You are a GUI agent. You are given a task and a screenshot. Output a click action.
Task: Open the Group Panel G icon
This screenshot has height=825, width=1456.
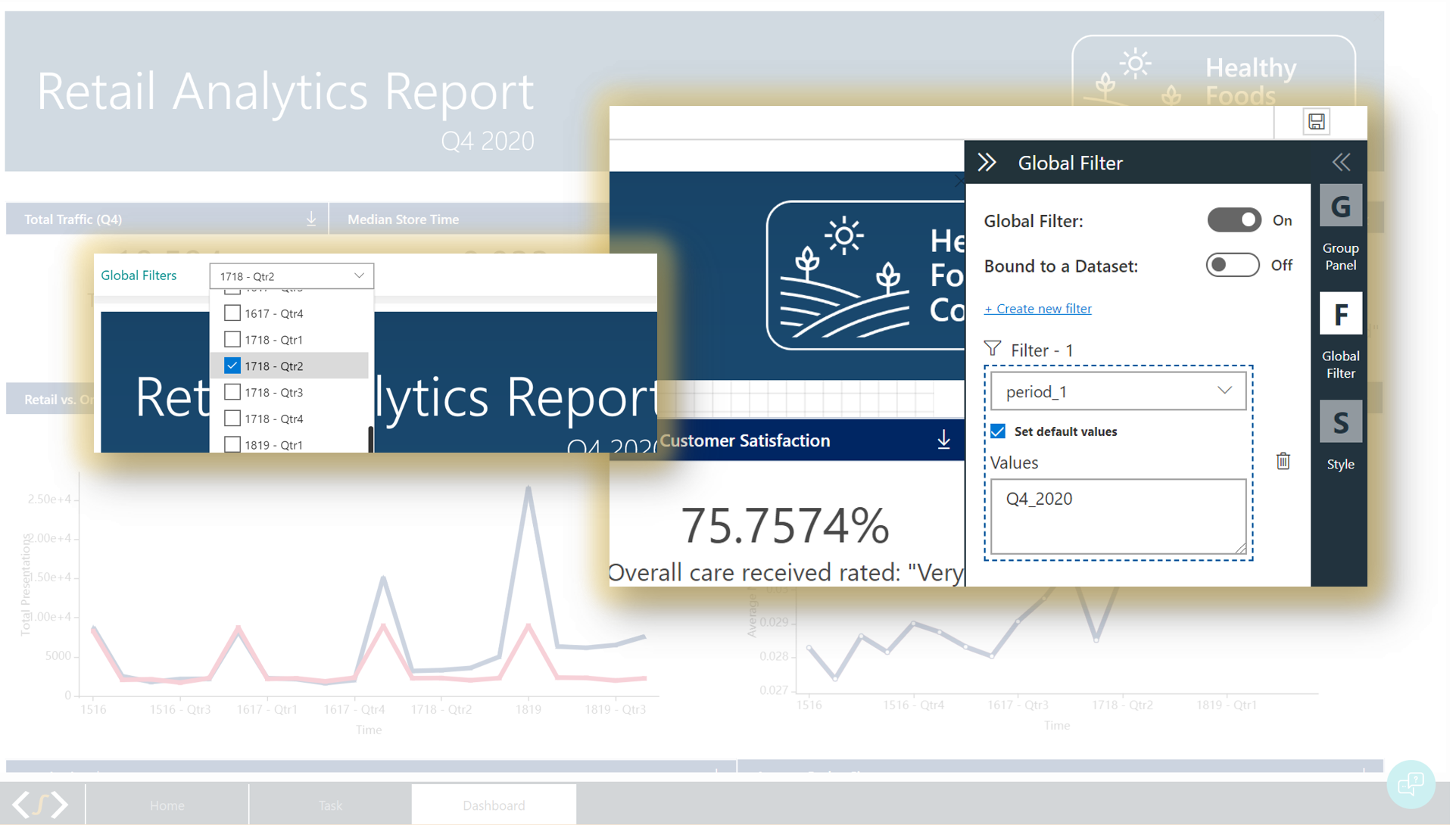1340,207
